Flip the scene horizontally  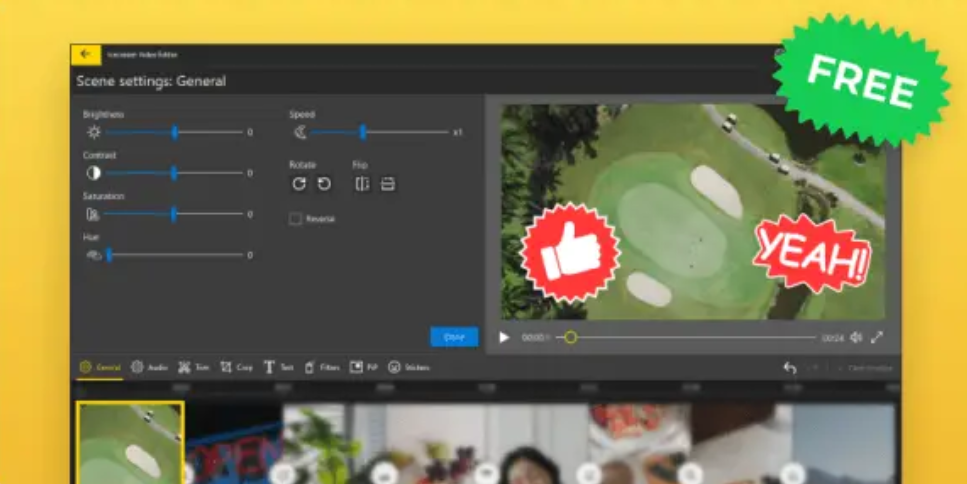click(x=363, y=184)
